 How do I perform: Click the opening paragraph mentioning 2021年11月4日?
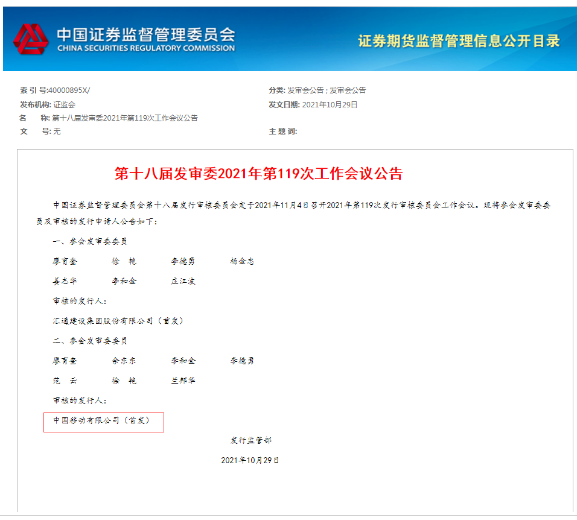293,213
